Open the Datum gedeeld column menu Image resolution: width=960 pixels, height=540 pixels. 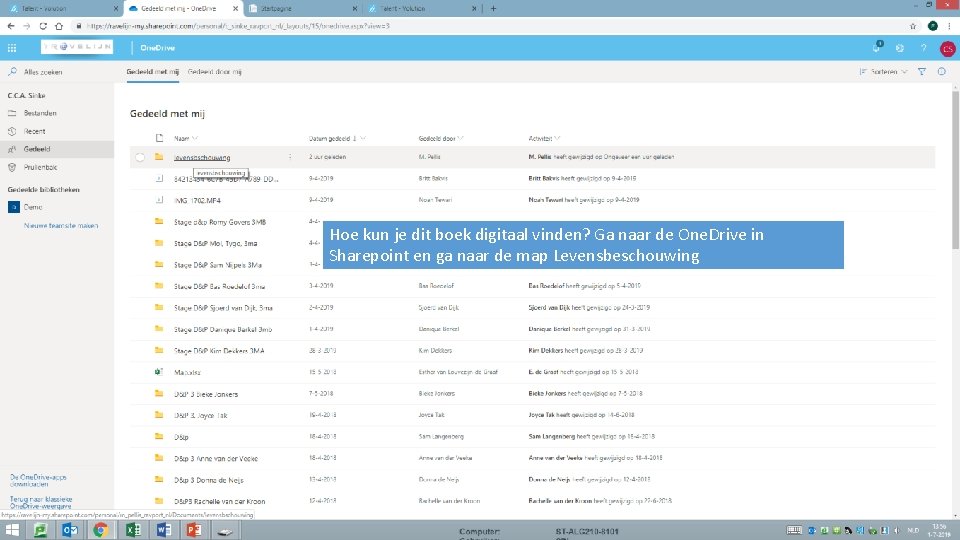(337, 138)
